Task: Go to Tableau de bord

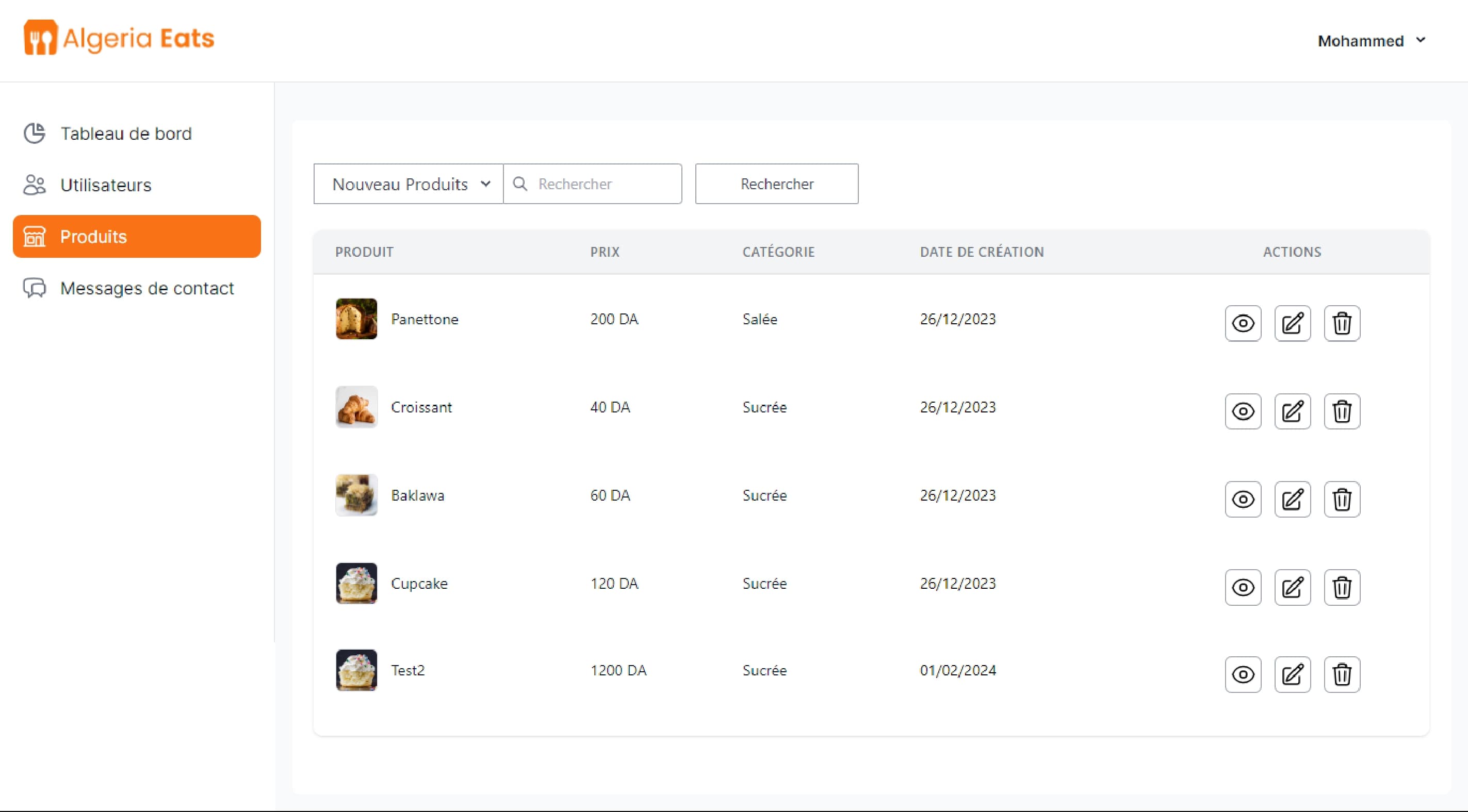Action: pyautogui.click(x=126, y=133)
